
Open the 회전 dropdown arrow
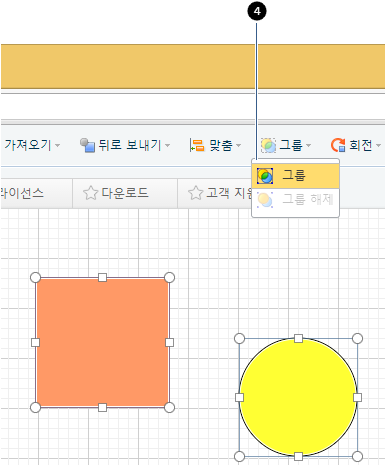click(378, 146)
